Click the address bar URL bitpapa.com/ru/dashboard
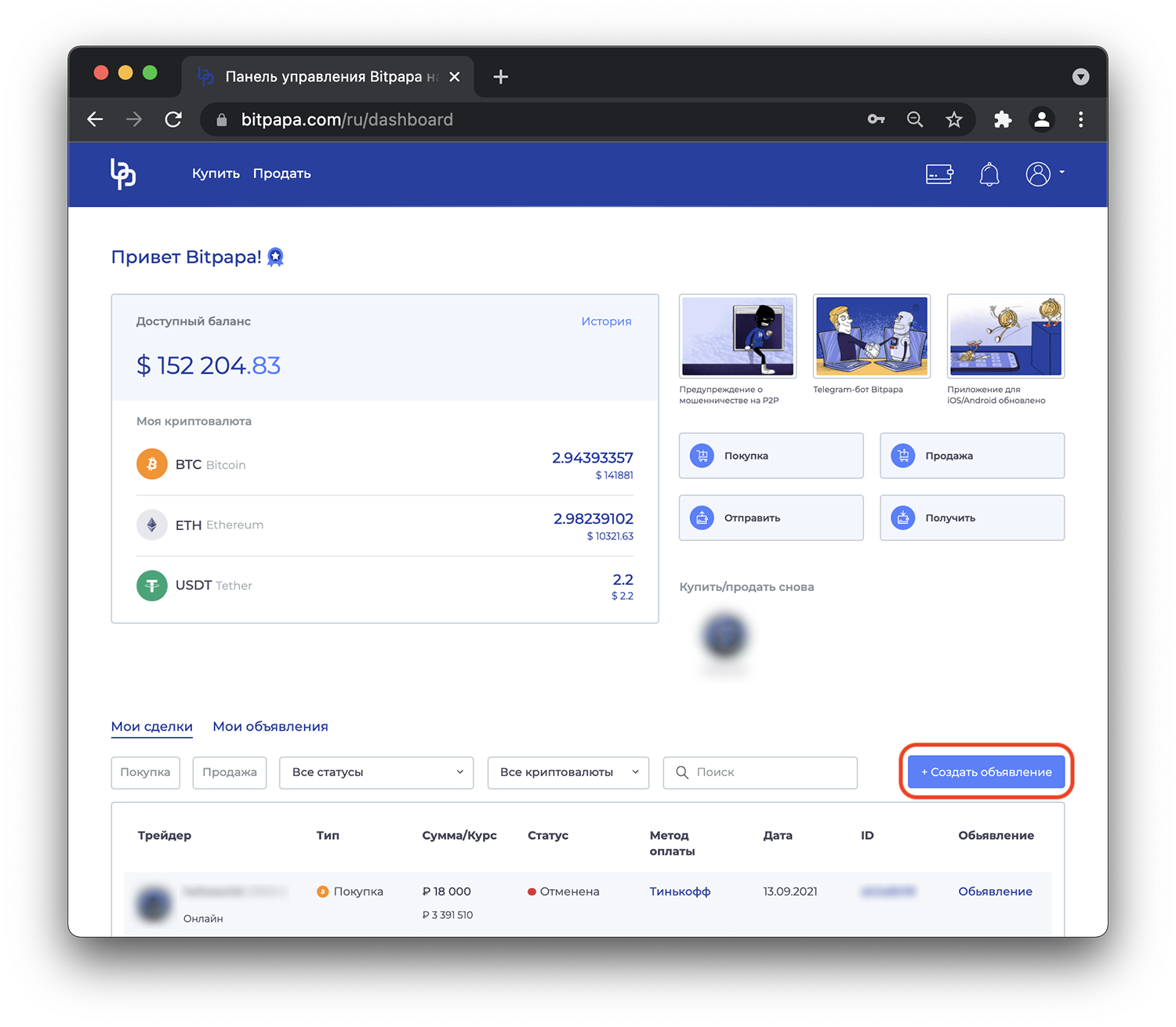 (347, 119)
